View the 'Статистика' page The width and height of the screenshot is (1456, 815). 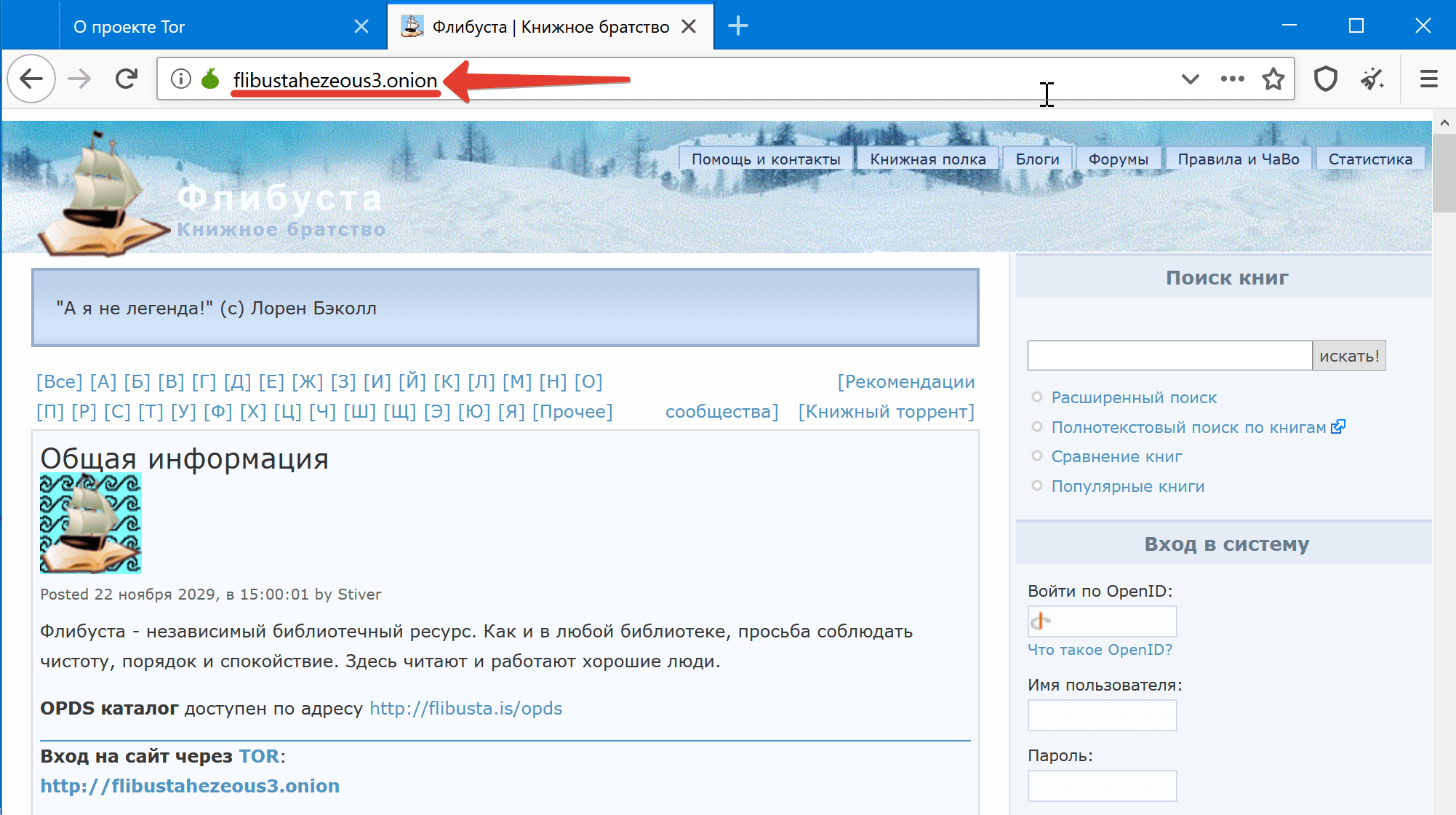[1370, 159]
